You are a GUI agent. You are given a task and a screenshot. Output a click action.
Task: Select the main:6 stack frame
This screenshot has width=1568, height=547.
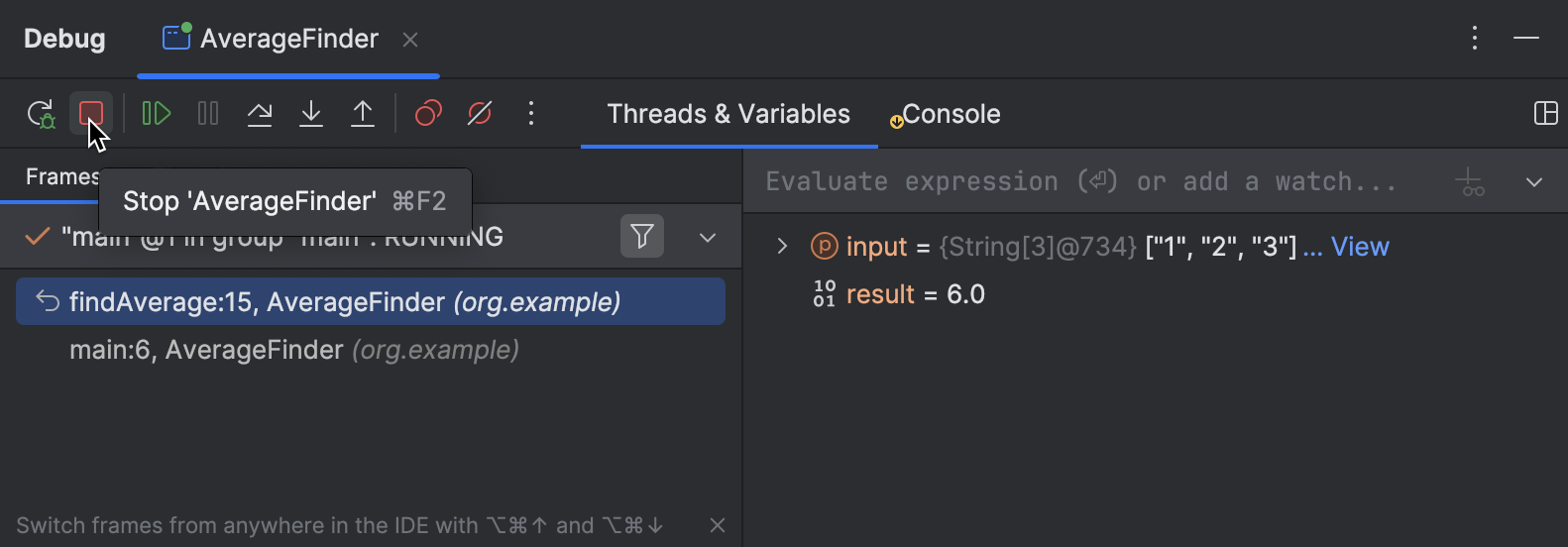293,350
